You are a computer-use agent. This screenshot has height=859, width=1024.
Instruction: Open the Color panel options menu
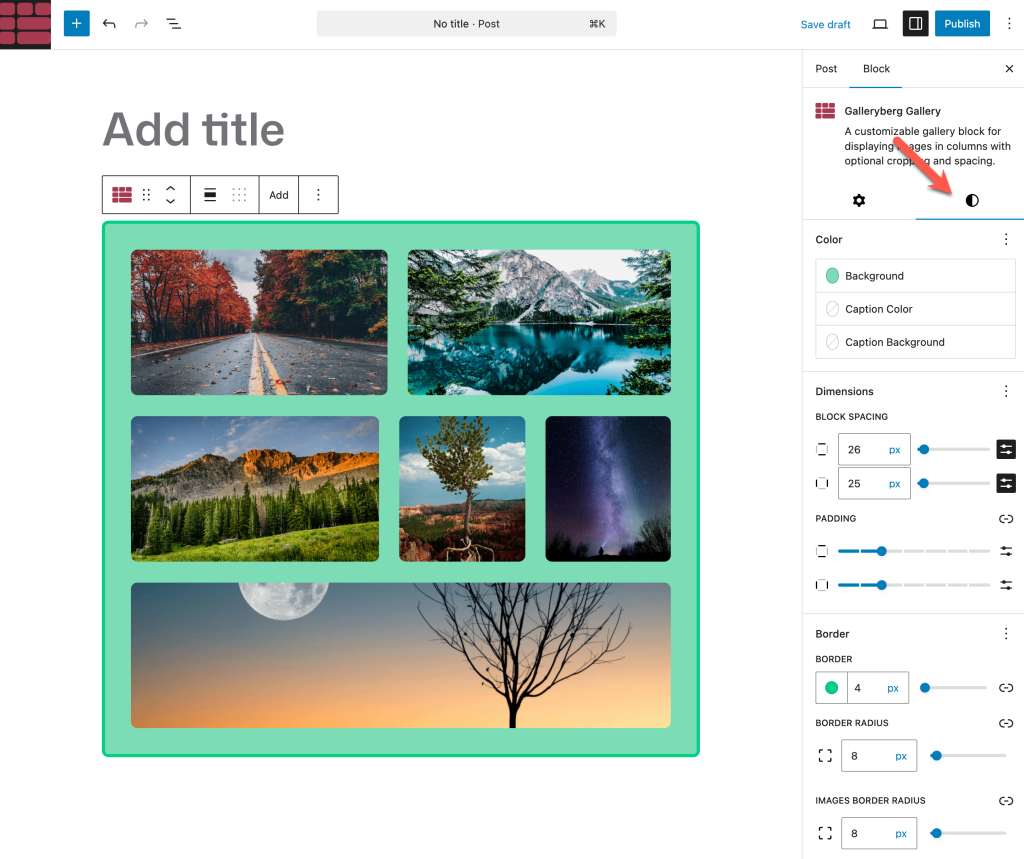(x=1006, y=240)
